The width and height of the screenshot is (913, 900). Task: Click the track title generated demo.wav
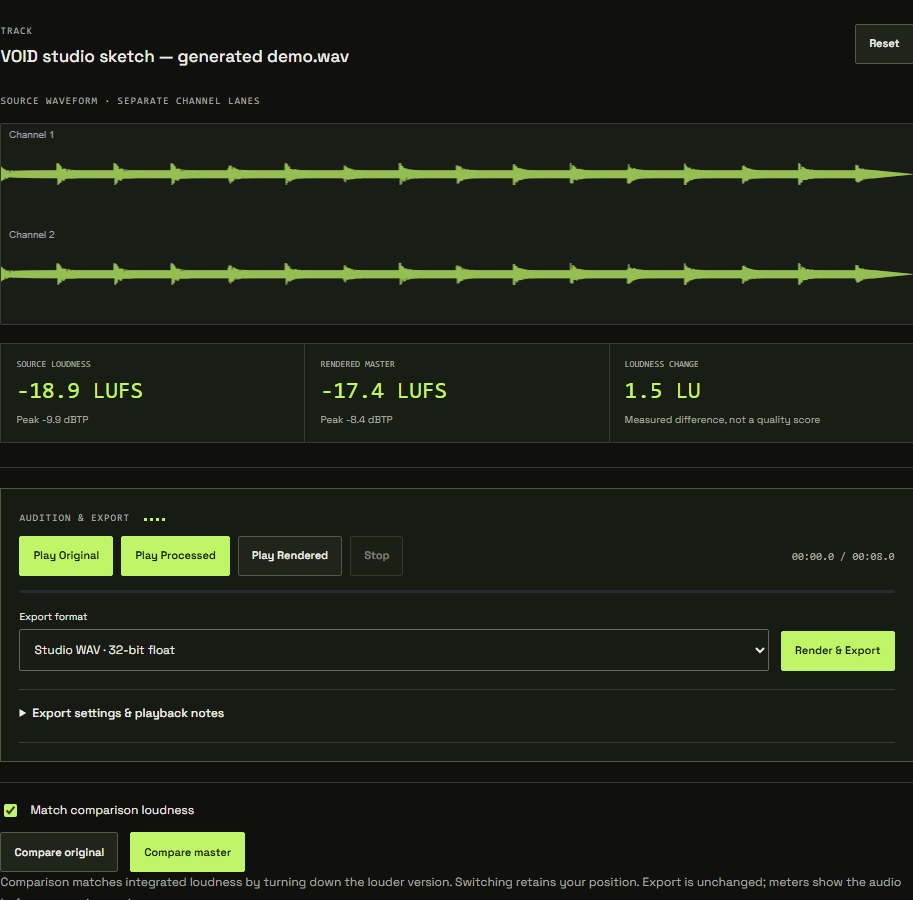(x=175, y=56)
